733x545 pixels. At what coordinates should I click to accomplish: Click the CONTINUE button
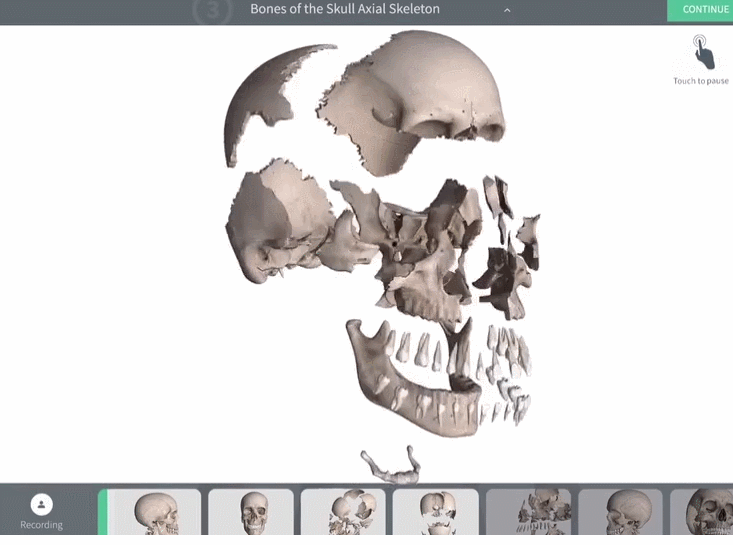point(700,10)
